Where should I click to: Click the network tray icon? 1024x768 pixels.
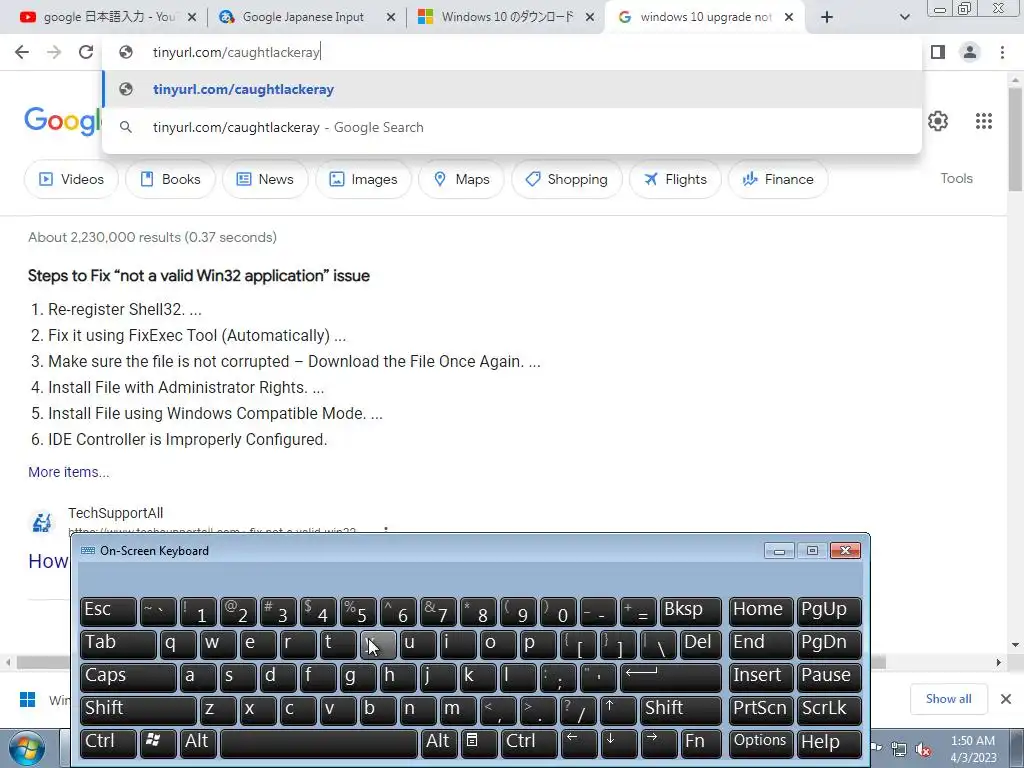pos(899,750)
